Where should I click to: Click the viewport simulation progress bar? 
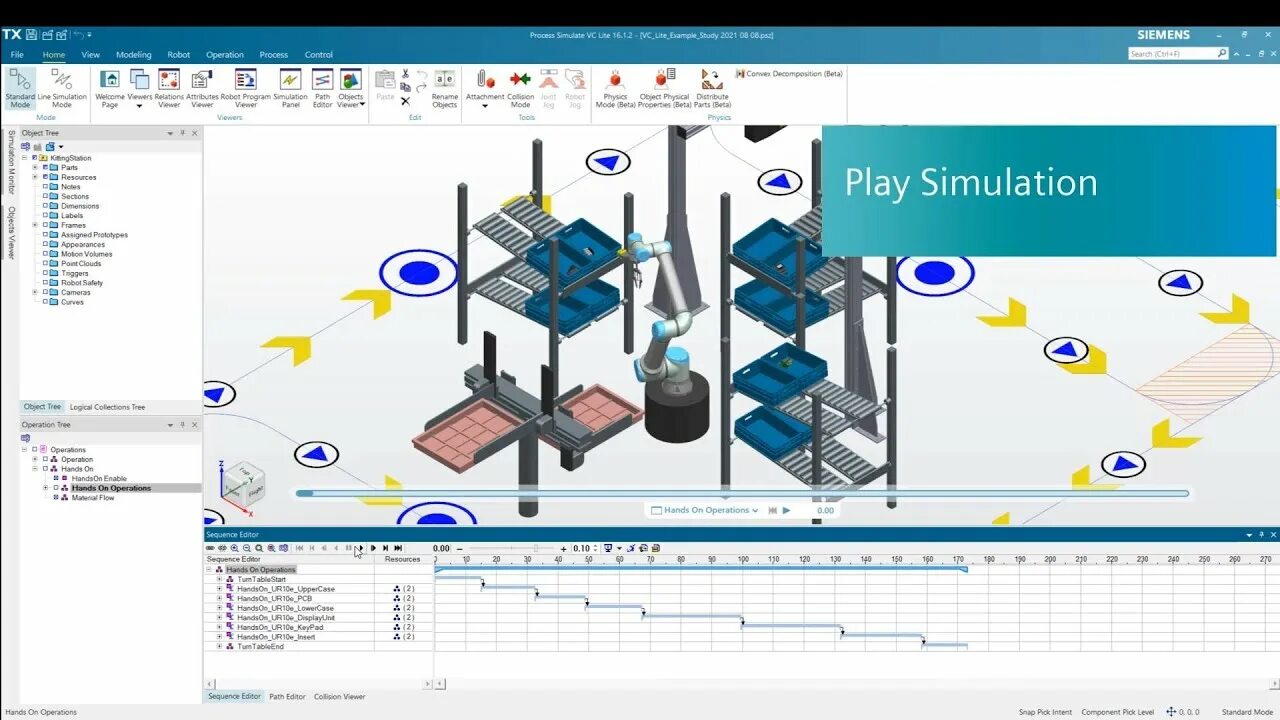click(x=742, y=493)
